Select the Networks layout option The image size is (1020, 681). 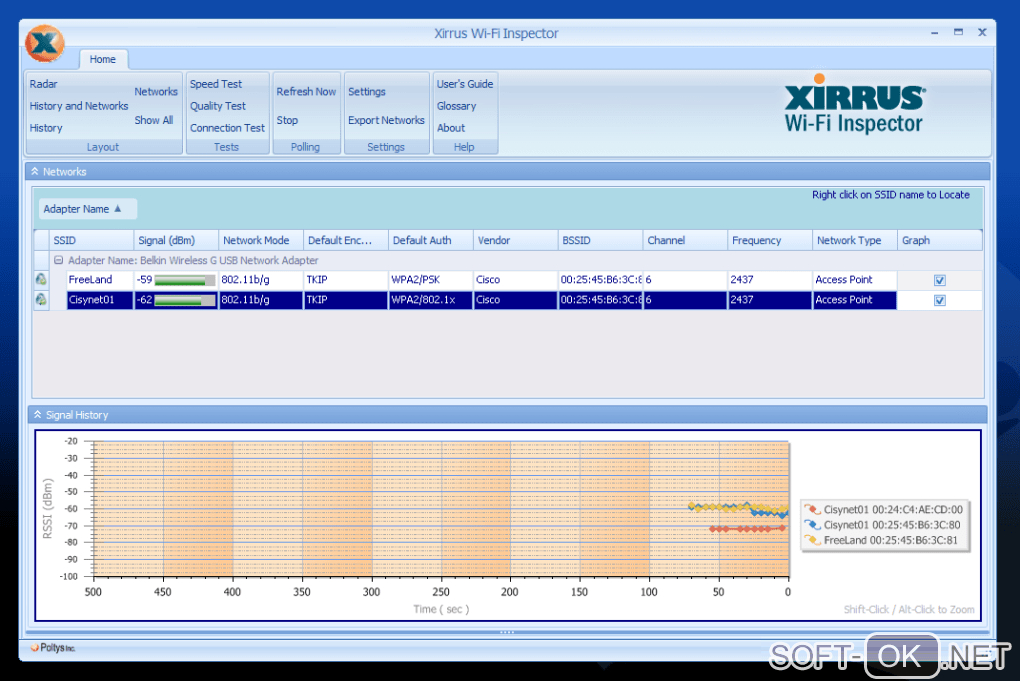156,92
